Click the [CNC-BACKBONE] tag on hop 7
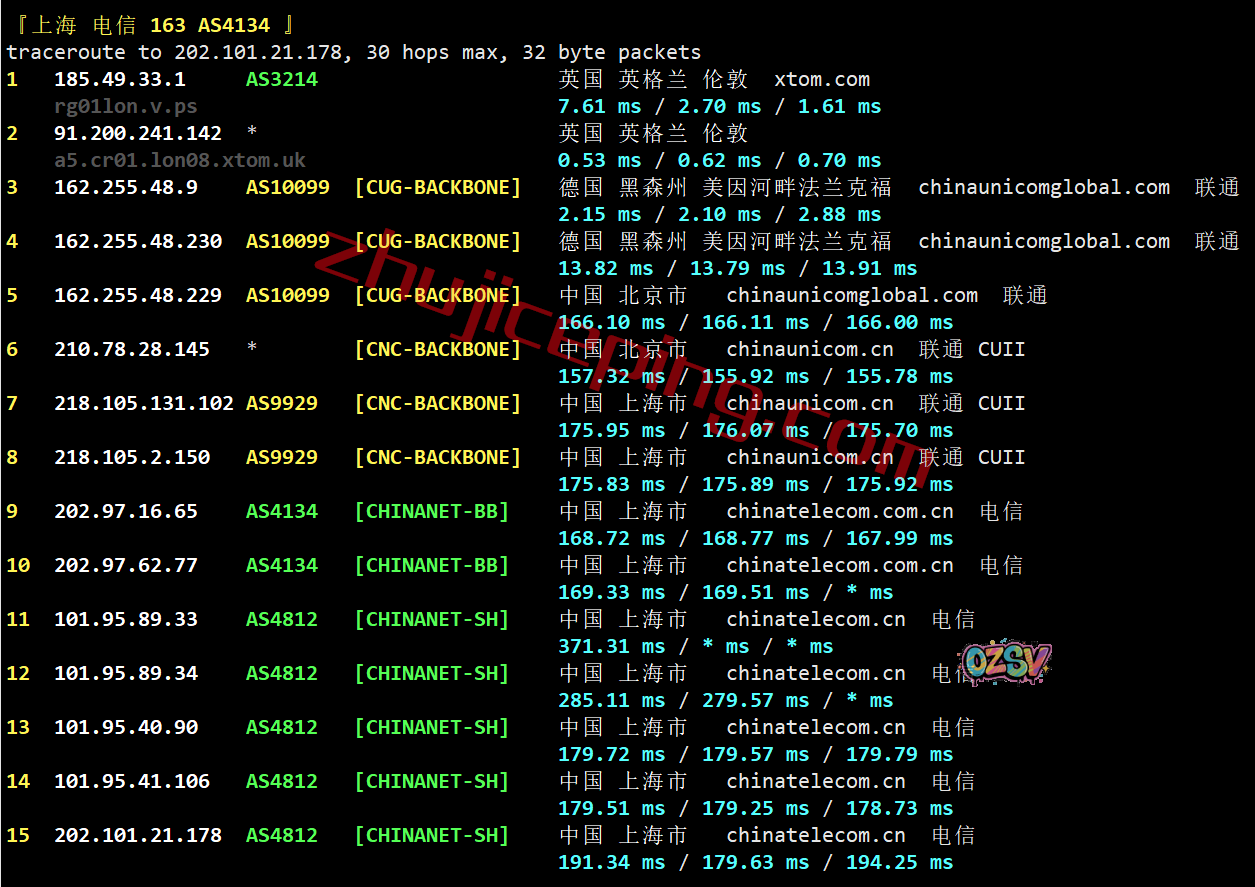 click(438, 404)
